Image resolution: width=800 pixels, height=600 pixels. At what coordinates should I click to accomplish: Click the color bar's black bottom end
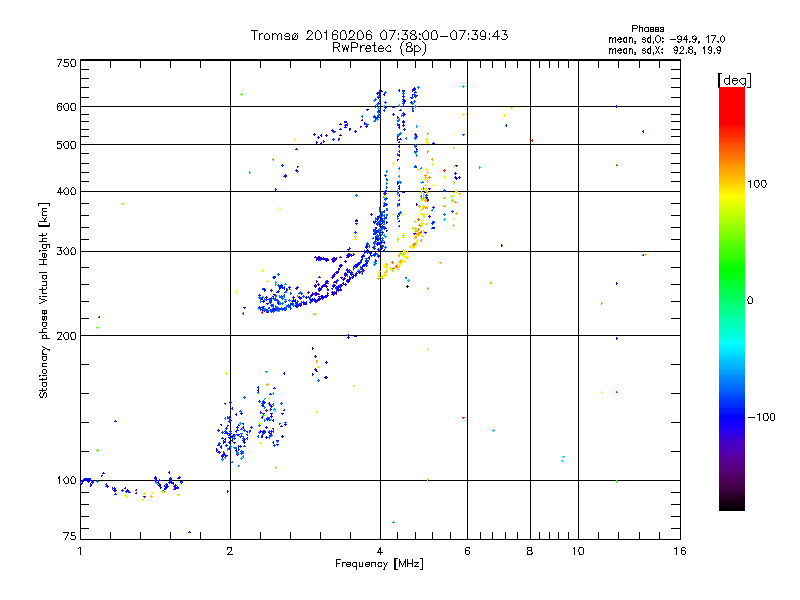[732, 504]
